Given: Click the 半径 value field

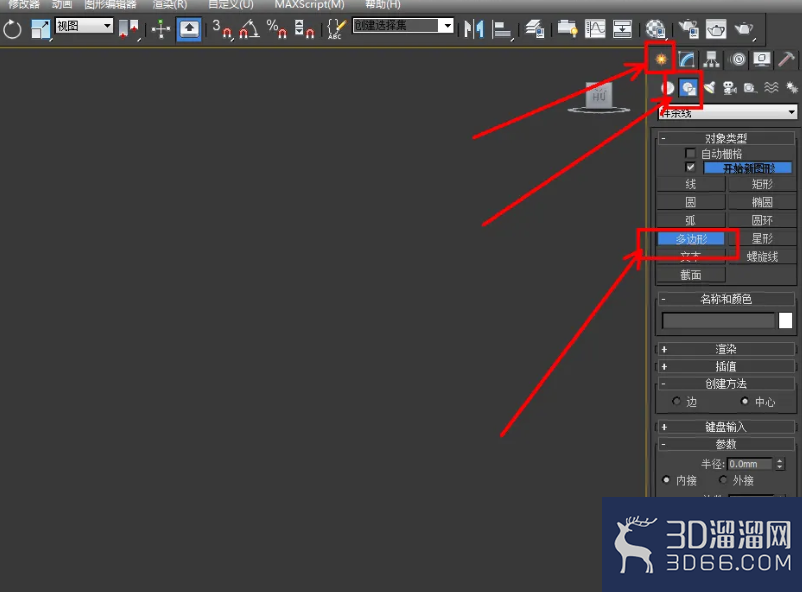Looking at the screenshot, I should [750, 464].
